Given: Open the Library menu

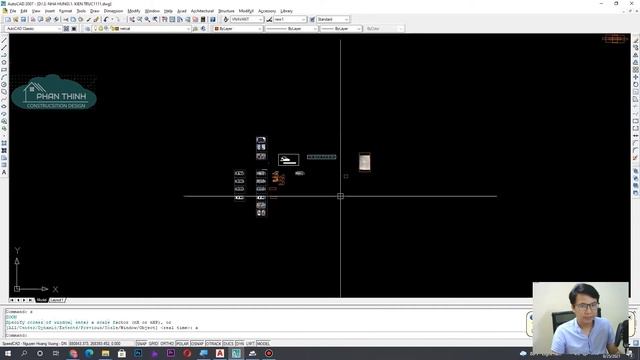Looking at the screenshot, I should point(287,11).
